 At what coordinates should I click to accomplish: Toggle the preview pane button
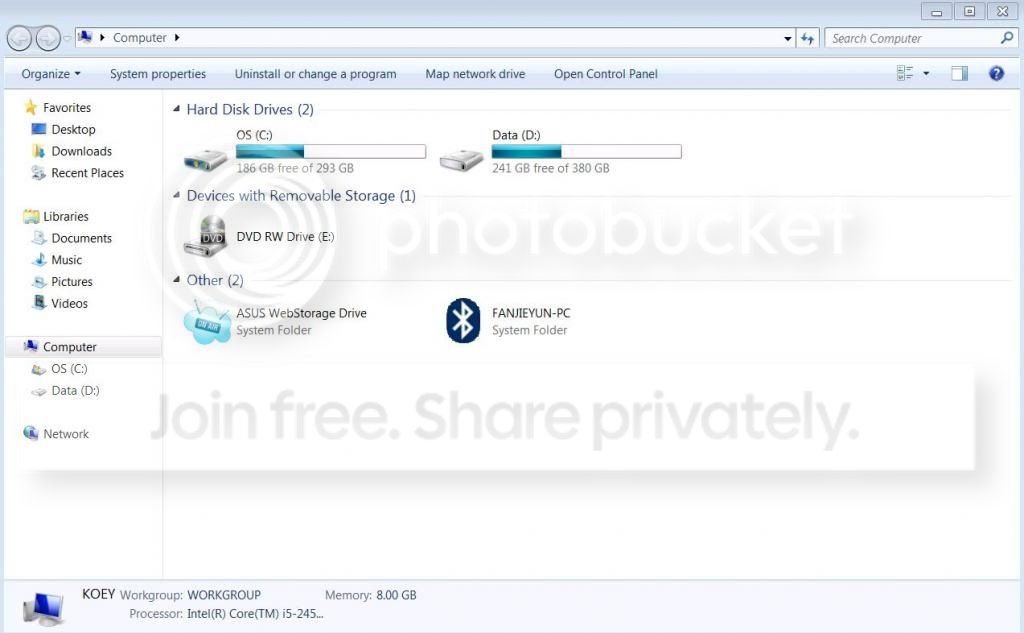click(x=959, y=73)
